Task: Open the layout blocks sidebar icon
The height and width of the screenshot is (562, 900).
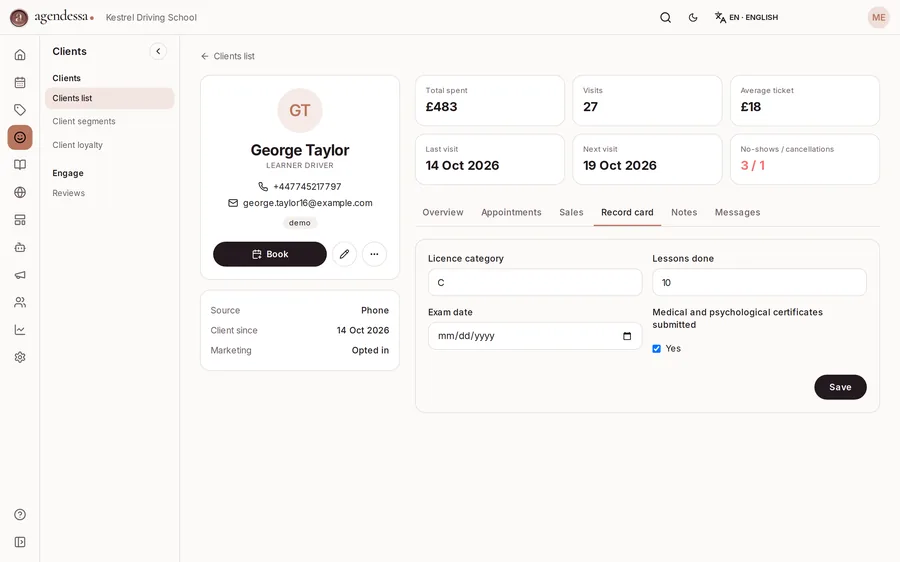Action: pos(20,220)
